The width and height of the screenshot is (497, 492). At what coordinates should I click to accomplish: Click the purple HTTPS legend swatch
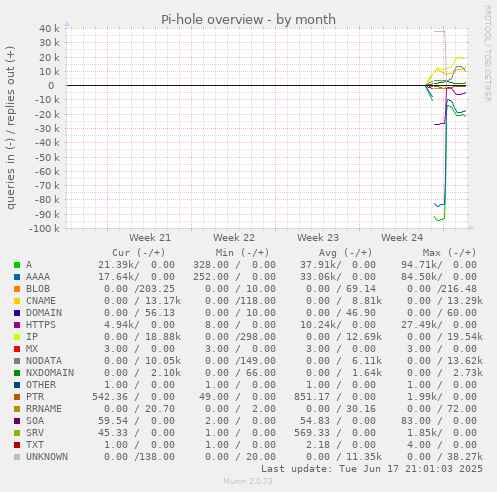[x=17, y=325]
